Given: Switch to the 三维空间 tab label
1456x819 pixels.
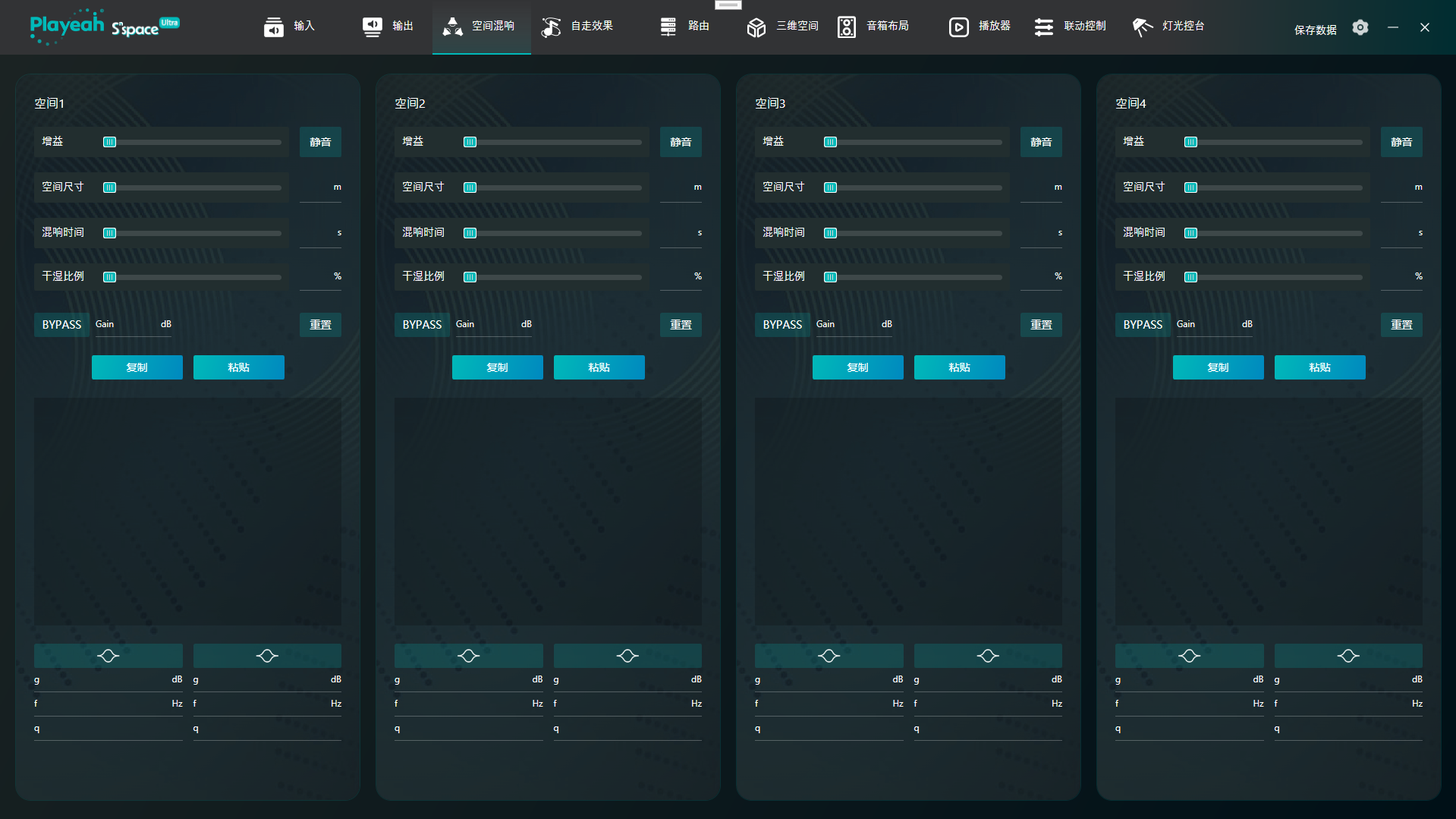Looking at the screenshot, I should tap(797, 26).
